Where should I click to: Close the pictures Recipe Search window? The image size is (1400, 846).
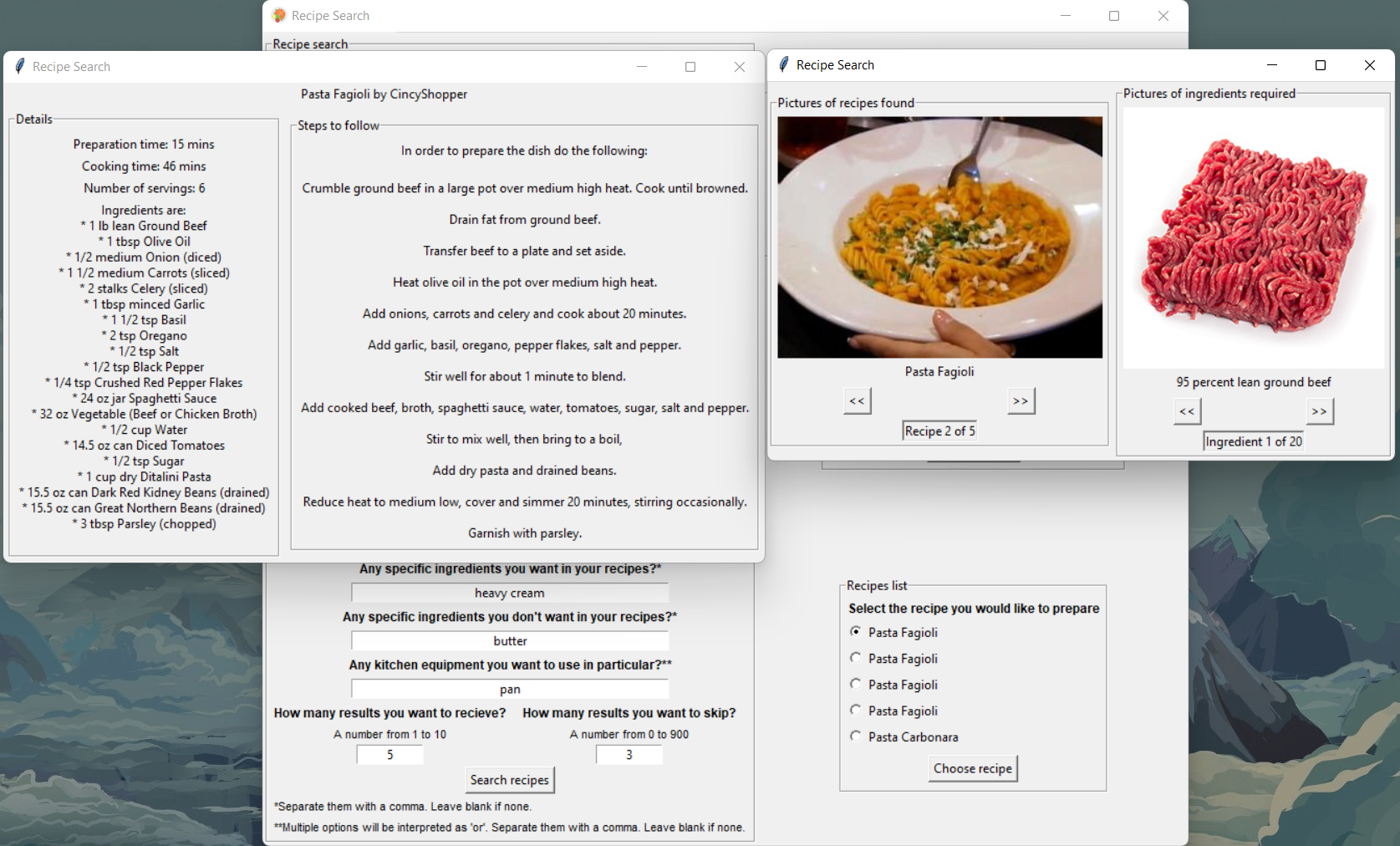[x=1369, y=65]
